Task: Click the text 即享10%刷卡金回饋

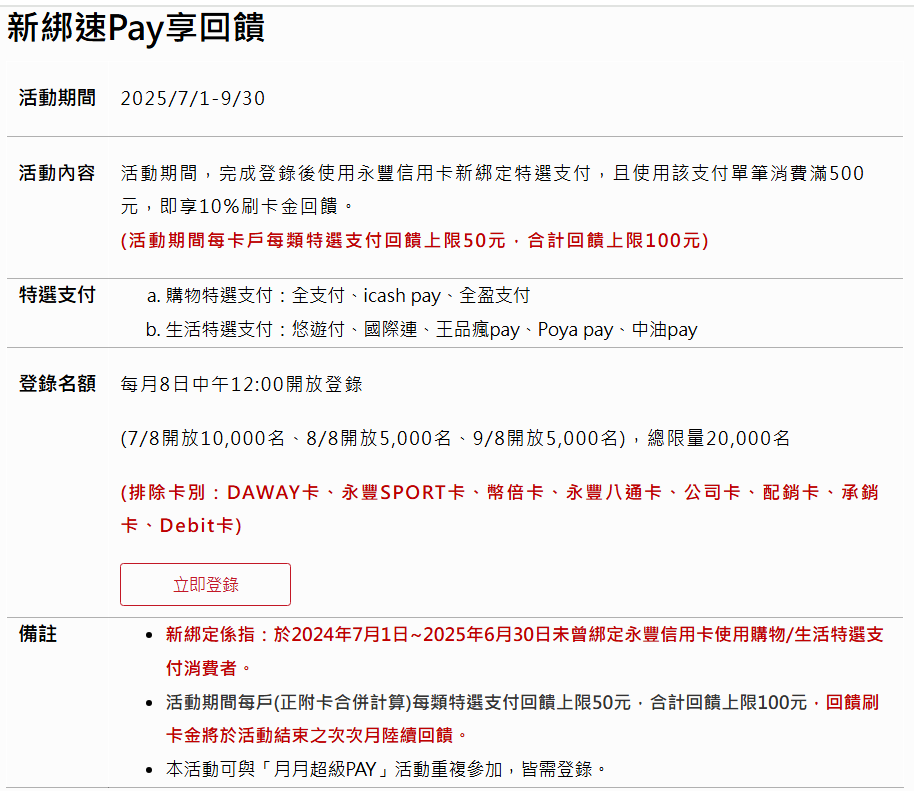Action: click(249, 206)
